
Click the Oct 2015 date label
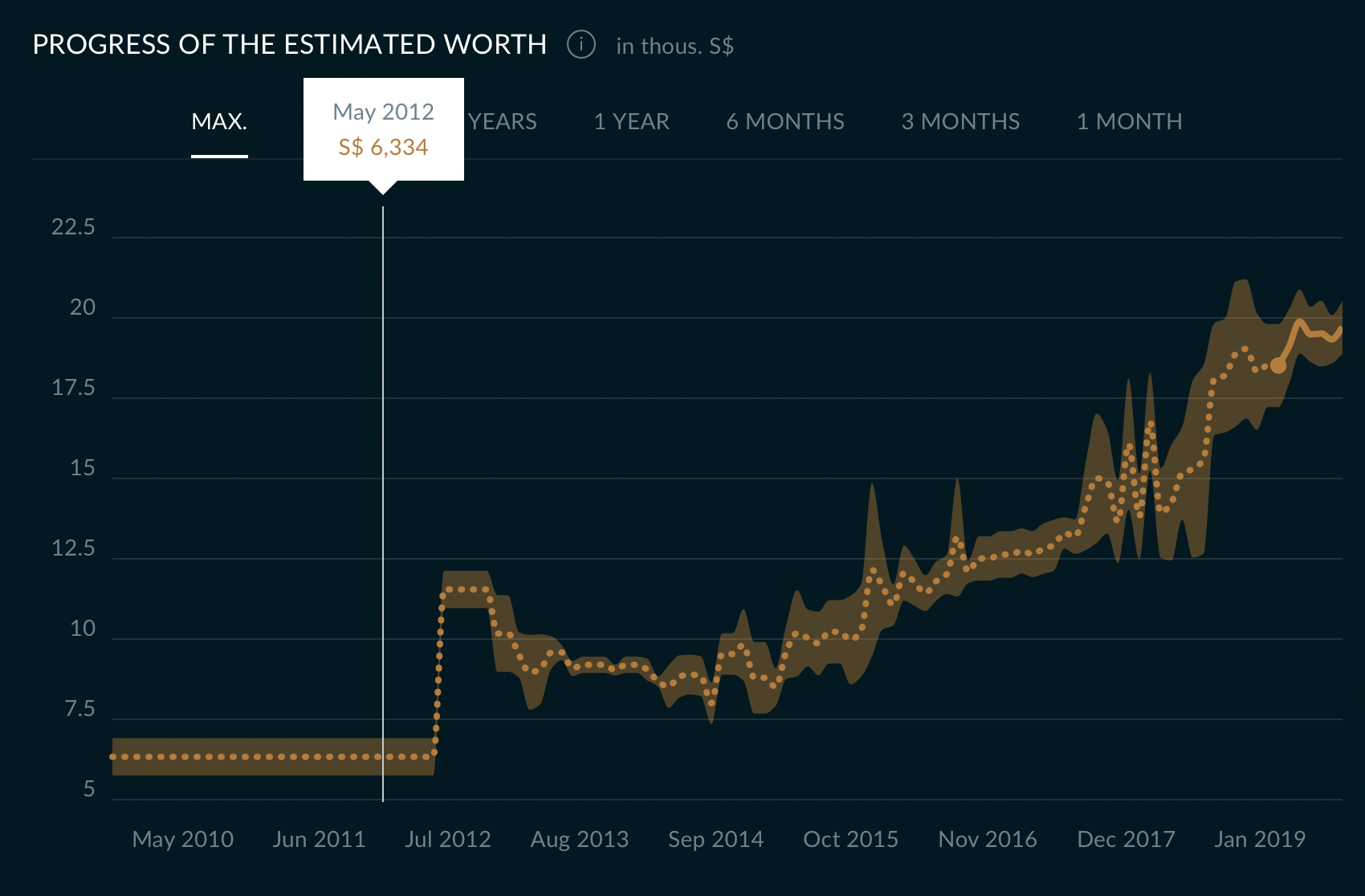tap(850, 839)
